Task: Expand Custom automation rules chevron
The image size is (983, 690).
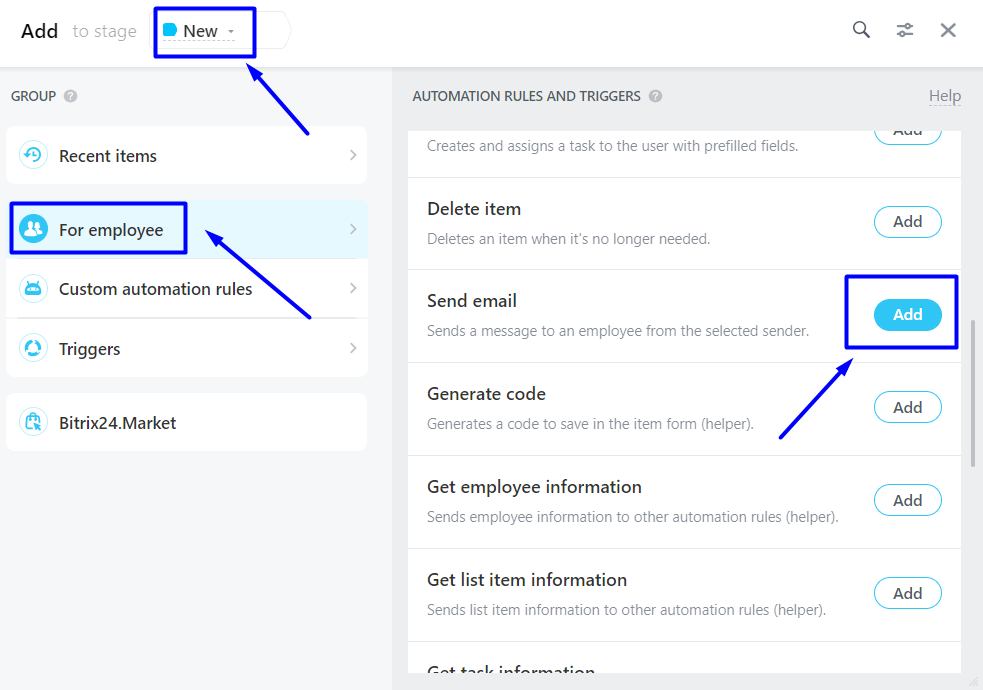Action: coord(353,288)
